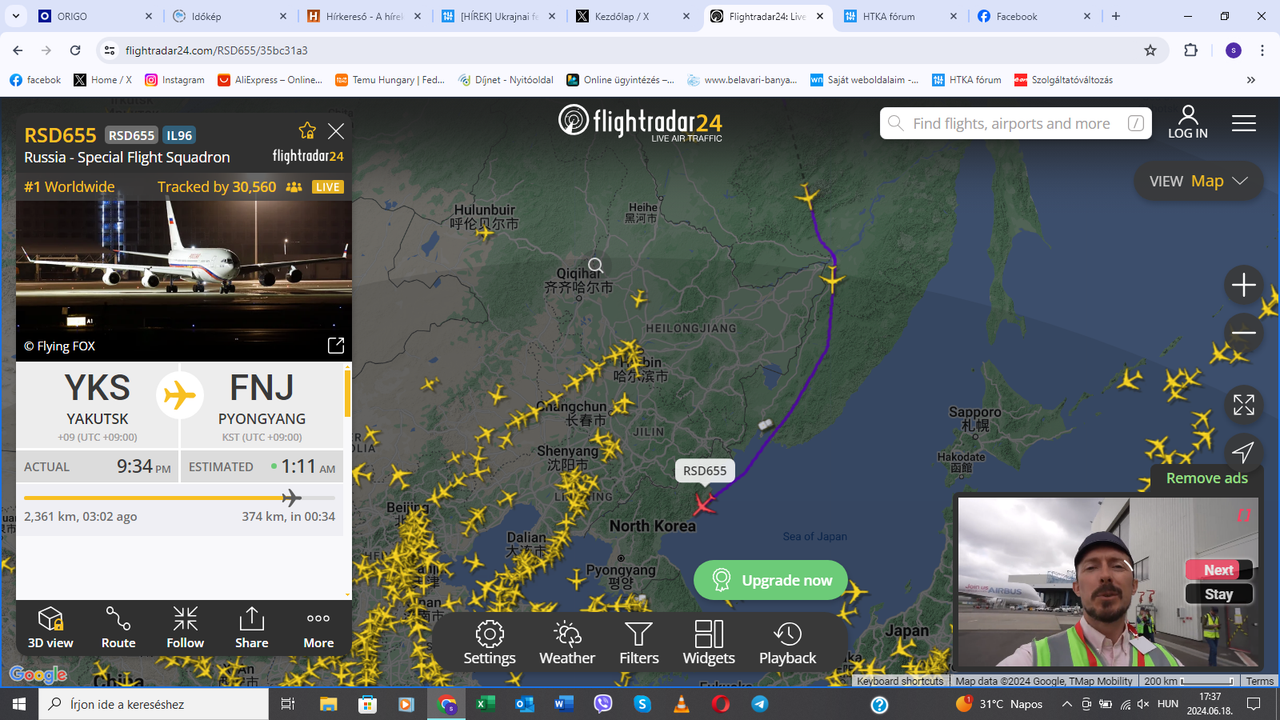Click the aircraft photo thumbnail
The height and width of the screenshot is (720, 1280).
(184, 280)
